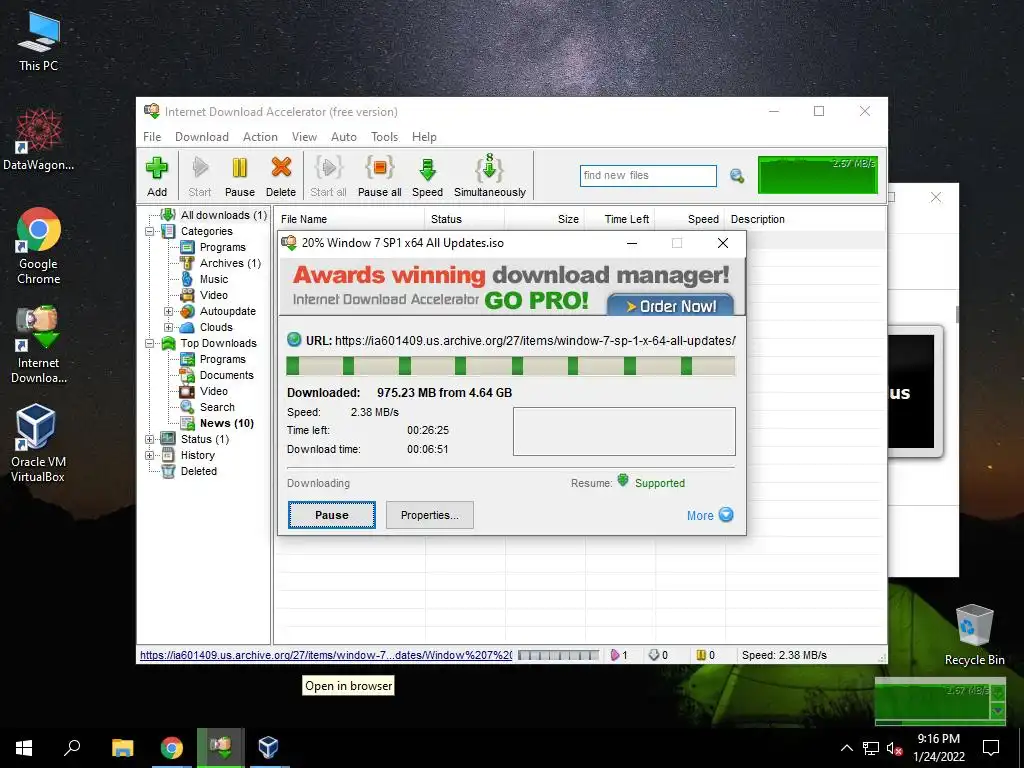This screenshot has height=768, width=1024.
Task: Click the Add download toolbar icon
Action: coord(157,176)
